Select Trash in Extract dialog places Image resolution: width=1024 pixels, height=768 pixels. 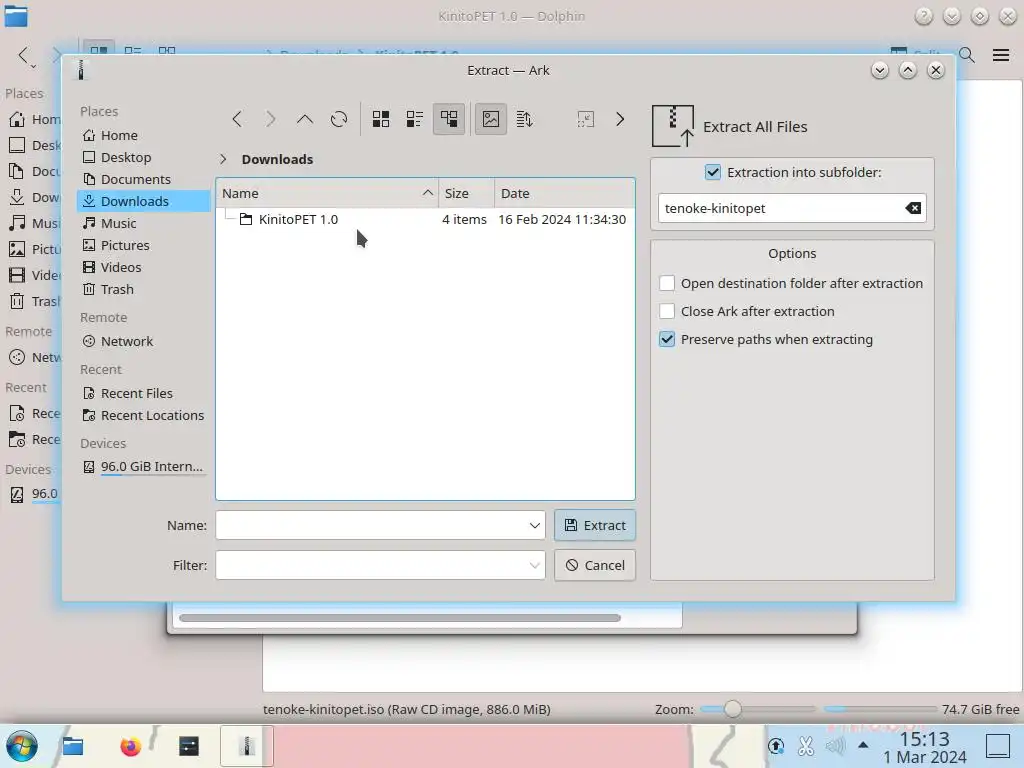click(x=144, y=289)
